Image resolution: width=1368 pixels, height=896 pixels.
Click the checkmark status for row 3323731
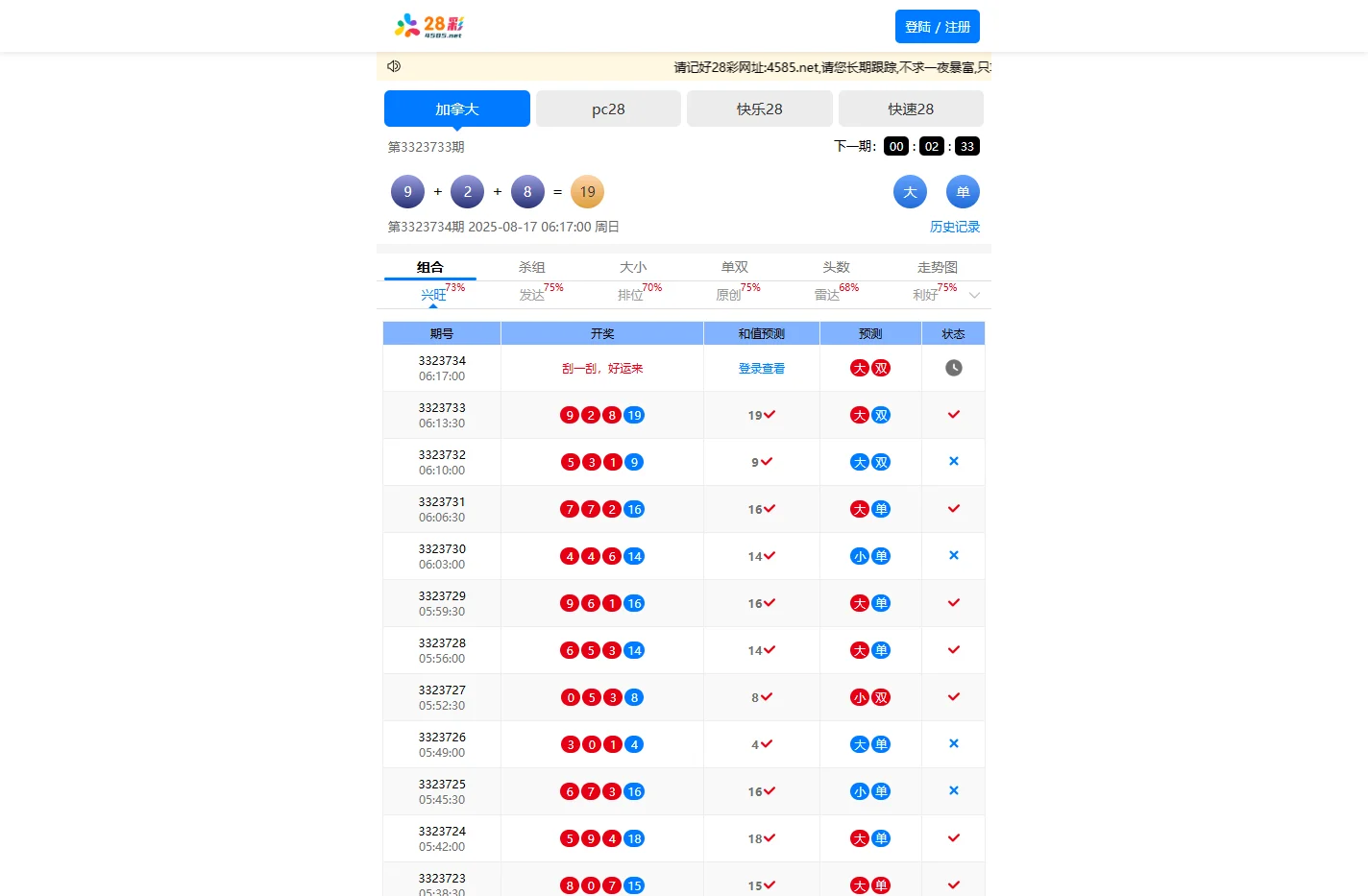pyautogui.click(x=954, y=509)
